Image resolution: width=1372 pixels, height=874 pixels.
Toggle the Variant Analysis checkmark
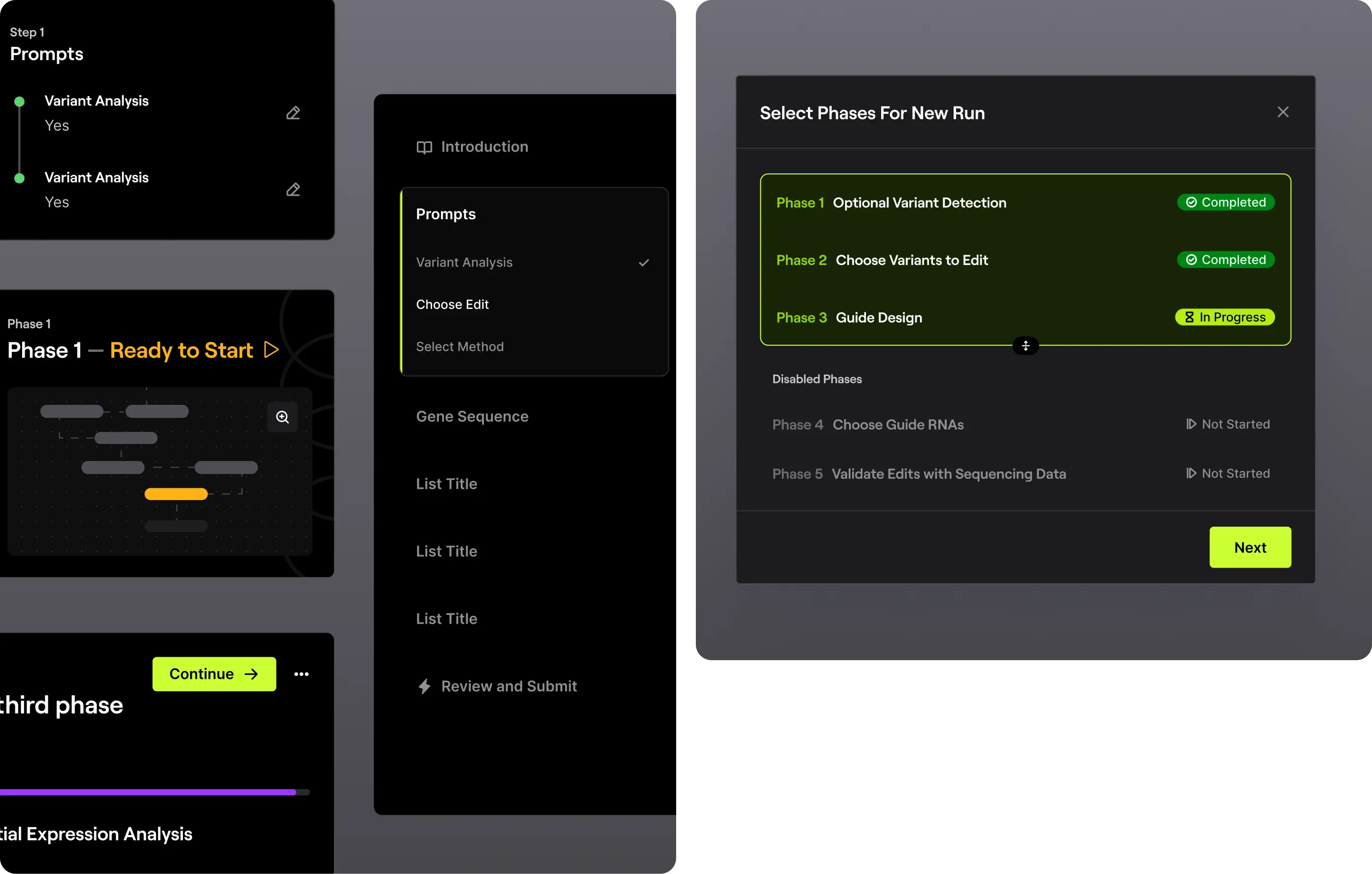coord(644,263)
